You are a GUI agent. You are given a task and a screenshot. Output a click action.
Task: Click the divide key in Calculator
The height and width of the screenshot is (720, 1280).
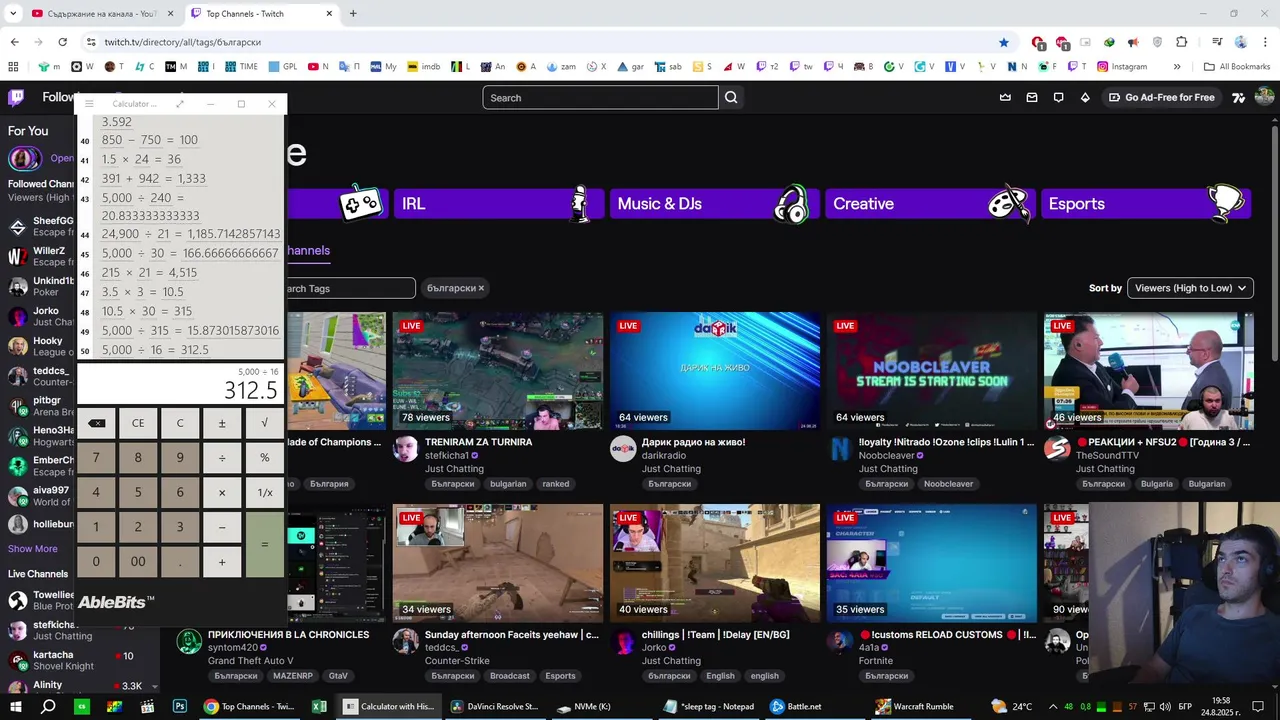pos(222,458)
